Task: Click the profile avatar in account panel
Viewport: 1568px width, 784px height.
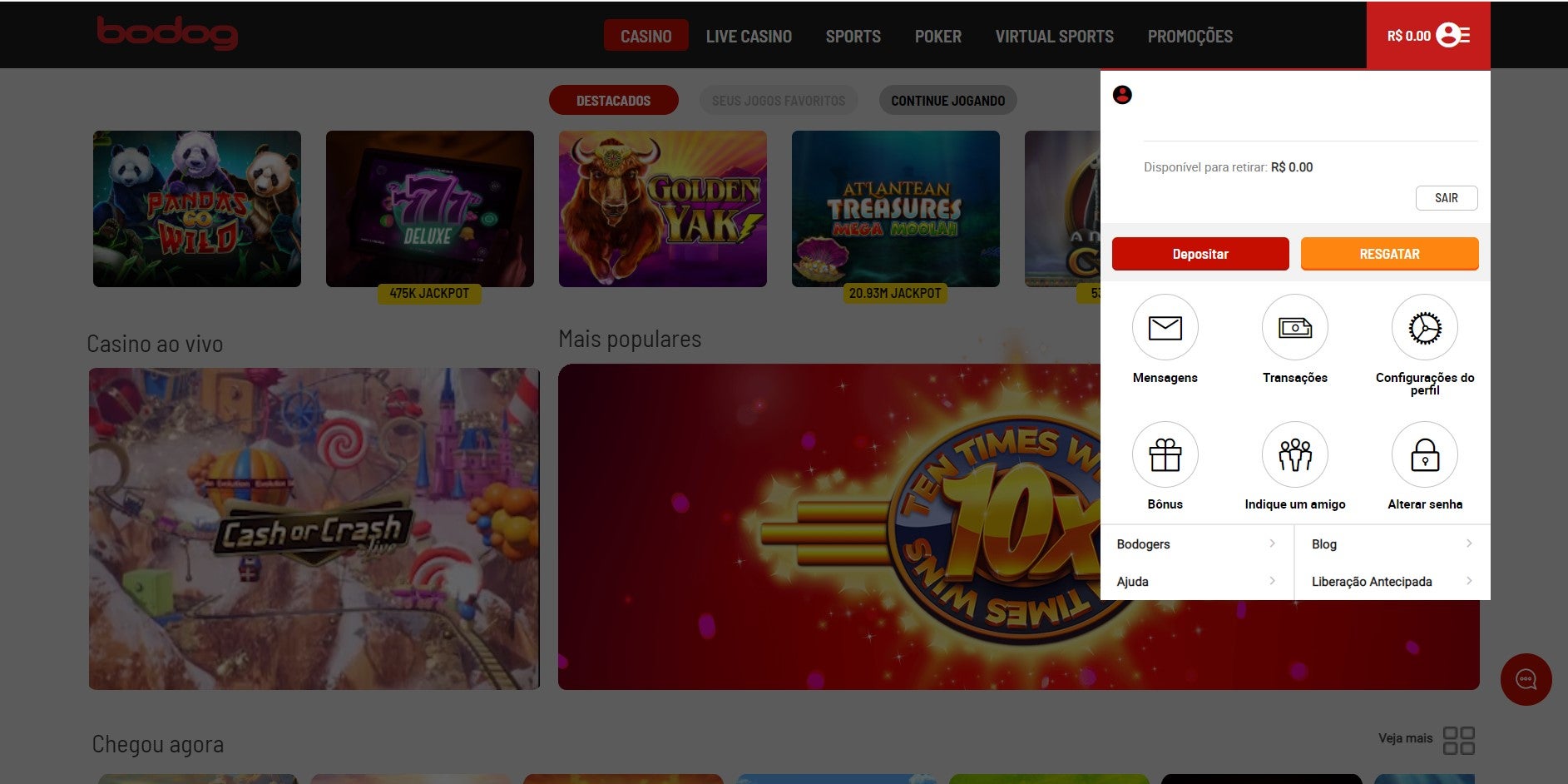Action: click(x=1122, y=95)
